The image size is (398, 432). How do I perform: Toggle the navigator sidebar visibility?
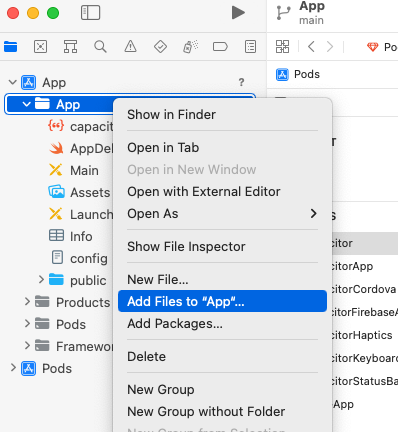90,13
